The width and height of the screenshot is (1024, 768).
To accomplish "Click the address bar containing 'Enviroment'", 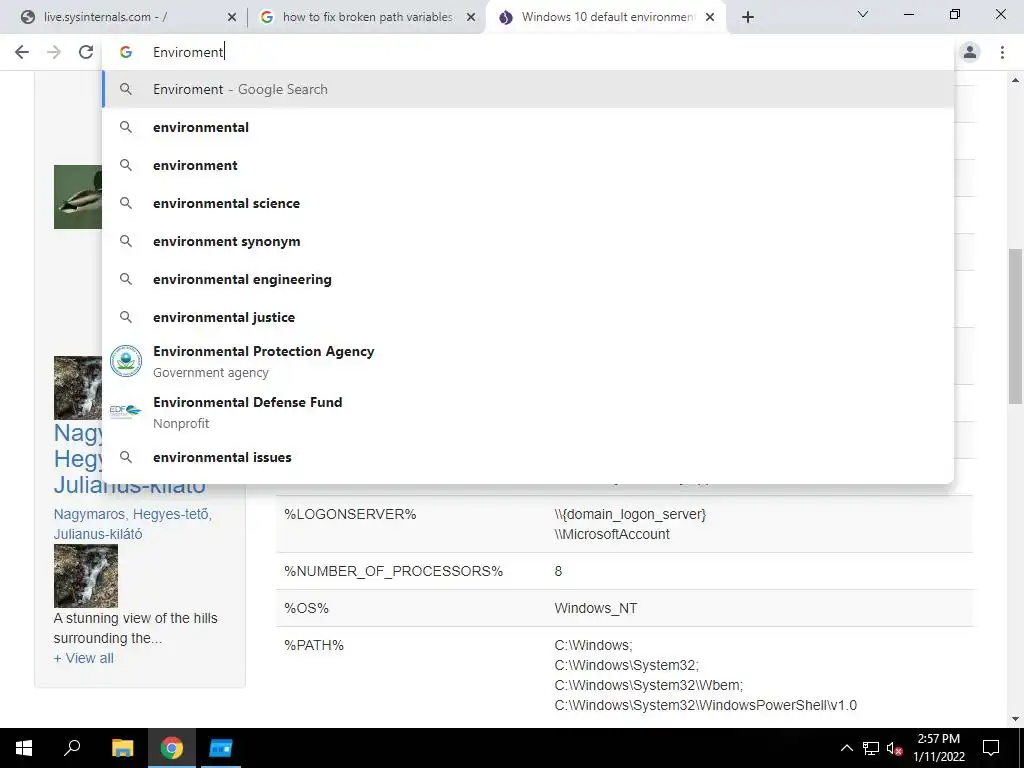I will (x=528, y=52).
